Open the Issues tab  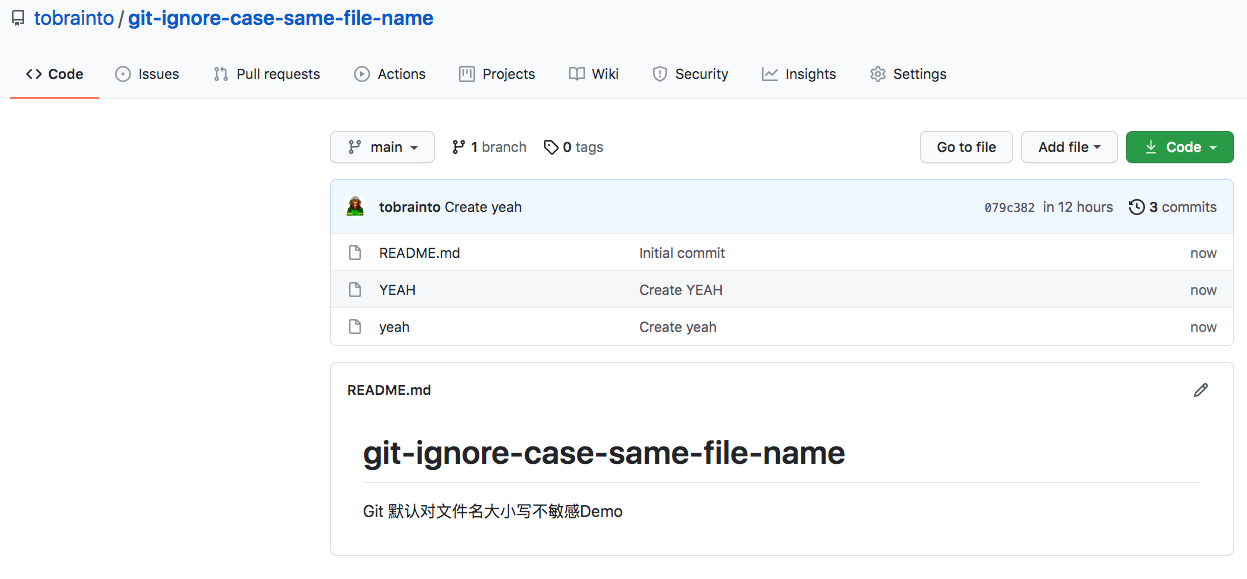(x=147, y=74)
